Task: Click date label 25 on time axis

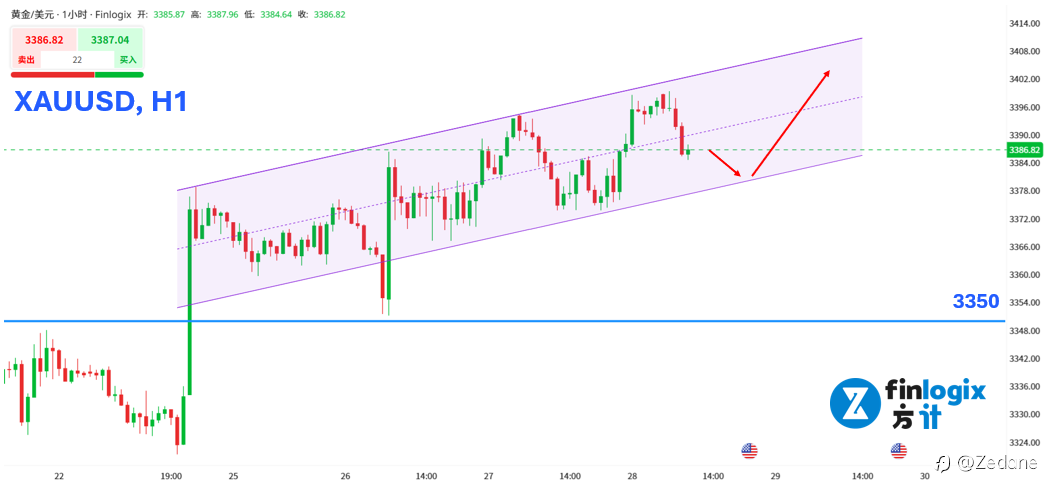Action: [233, 477]
